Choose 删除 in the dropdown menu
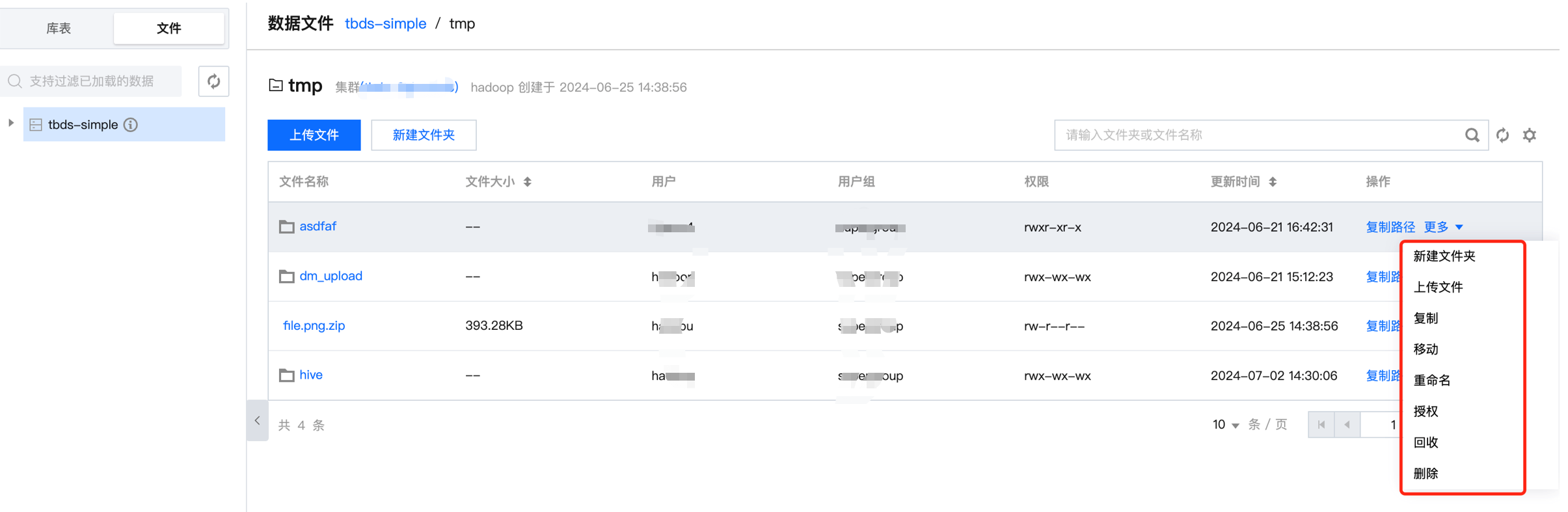 1426,474
